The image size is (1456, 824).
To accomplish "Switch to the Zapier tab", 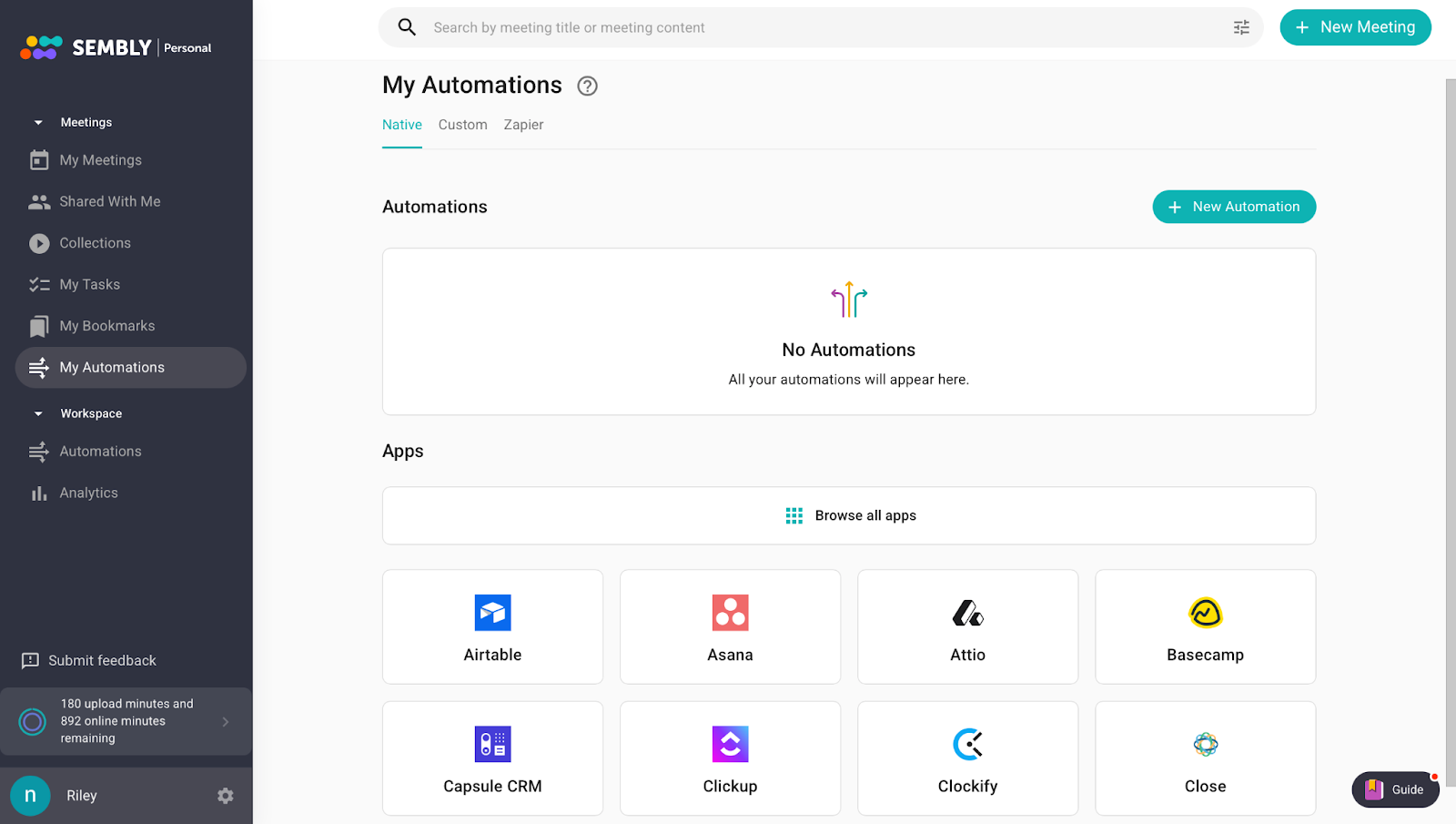I will [x=523, y=125].
